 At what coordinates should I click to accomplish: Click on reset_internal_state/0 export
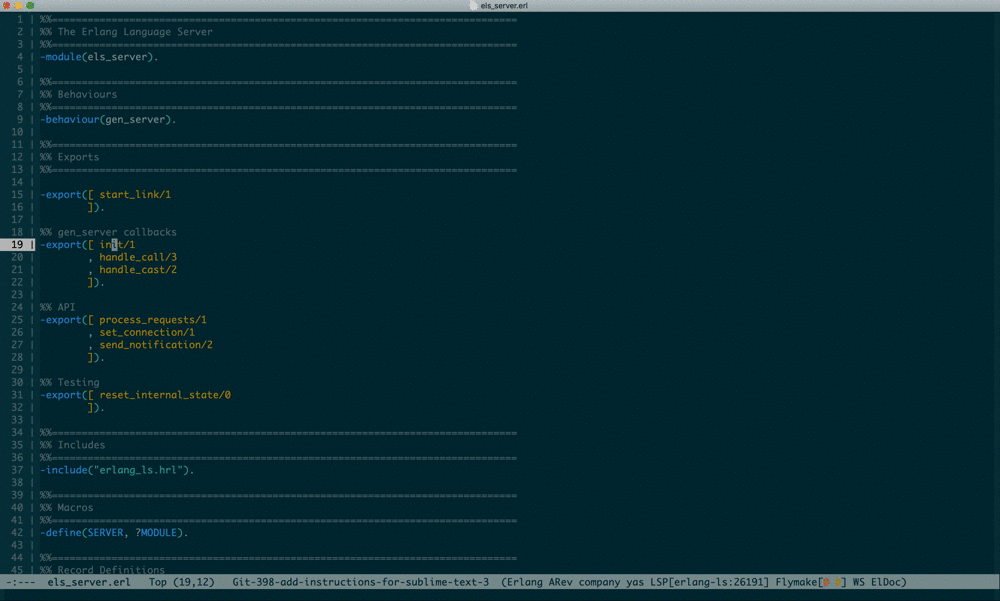click(165, 395)
